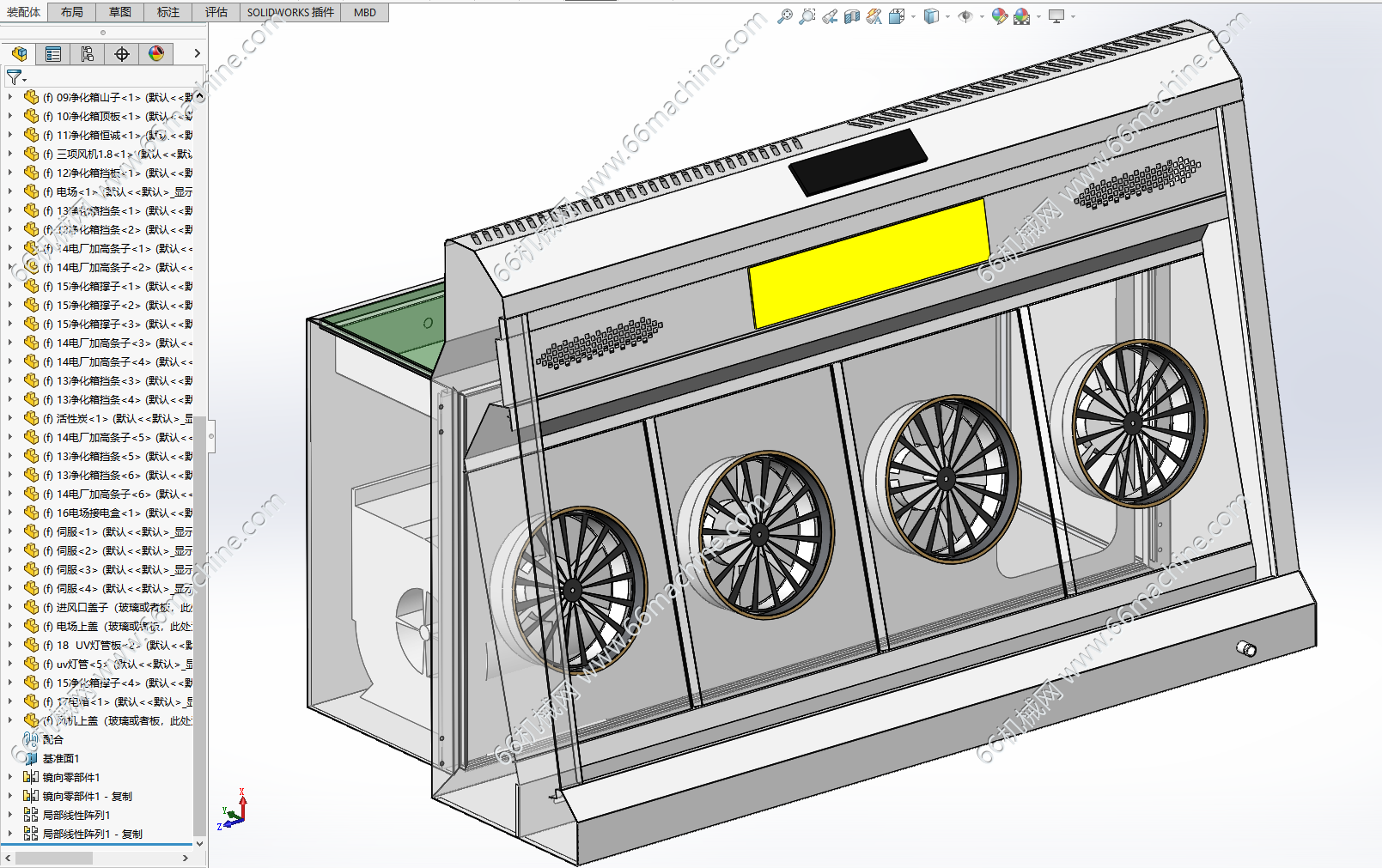Activate the Section View tool
The height and width of the screenshot is (868, 1382).
pos(851,16)
